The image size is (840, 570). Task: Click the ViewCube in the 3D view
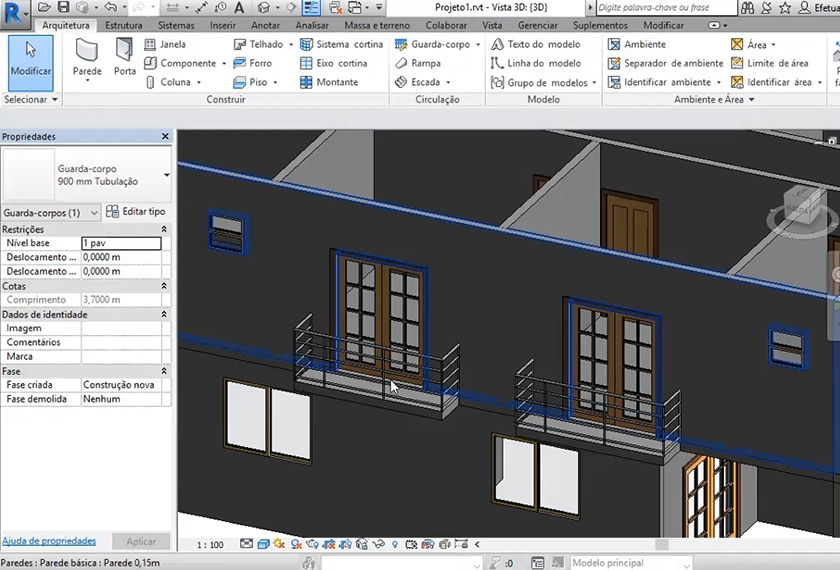803,207
